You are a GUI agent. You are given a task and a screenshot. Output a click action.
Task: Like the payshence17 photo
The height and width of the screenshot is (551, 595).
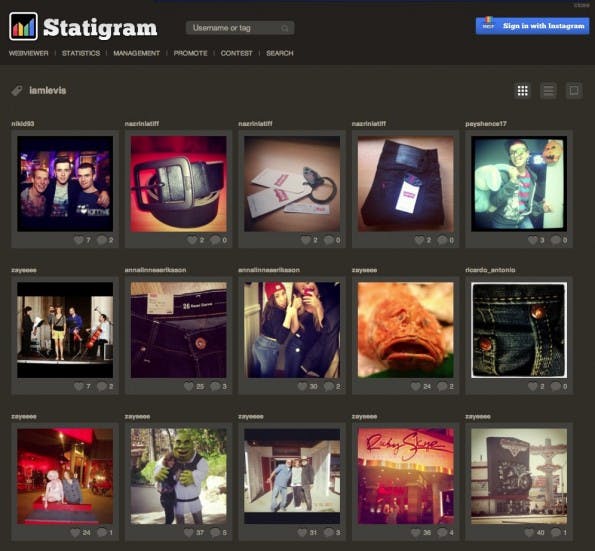pyautogui.click(x=533, y=240)
